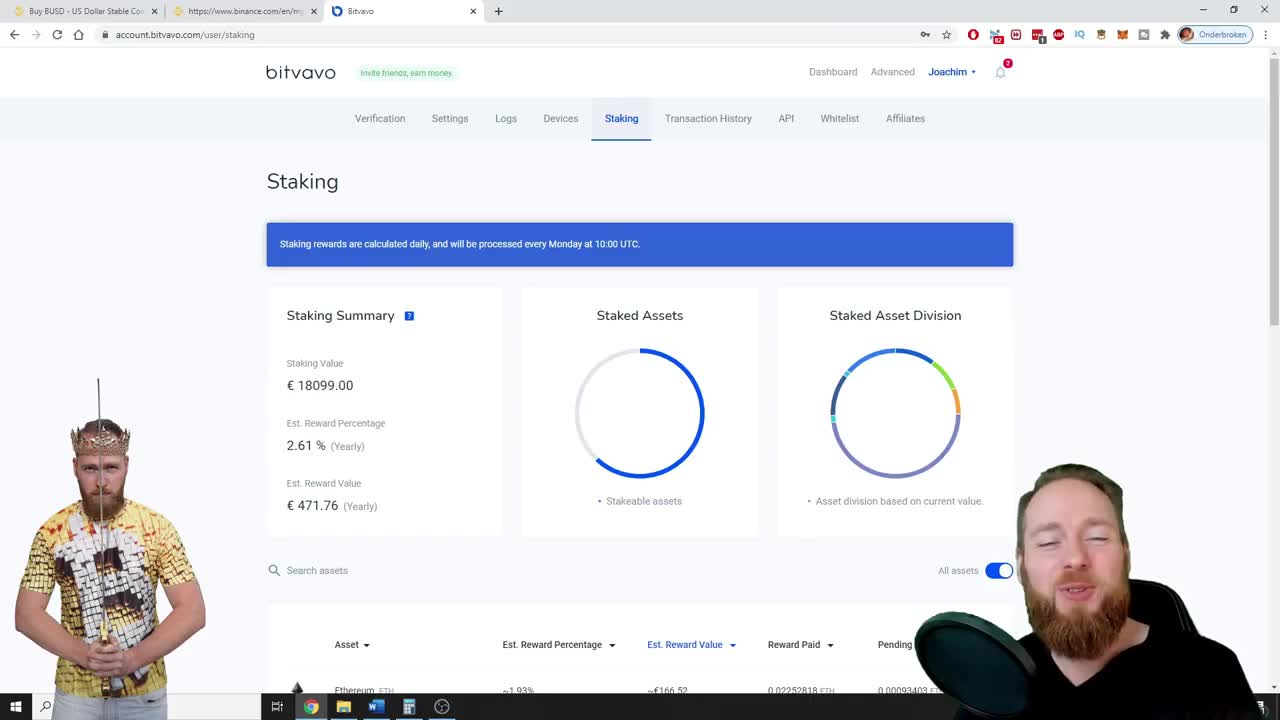Close the Buy BUSD tab
This screenshot has height=720, width=1280.
click(x=154, y=11)
